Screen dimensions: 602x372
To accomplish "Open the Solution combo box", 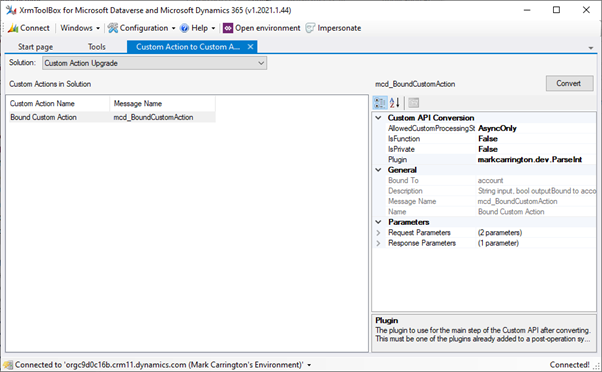I will point(154,63).
